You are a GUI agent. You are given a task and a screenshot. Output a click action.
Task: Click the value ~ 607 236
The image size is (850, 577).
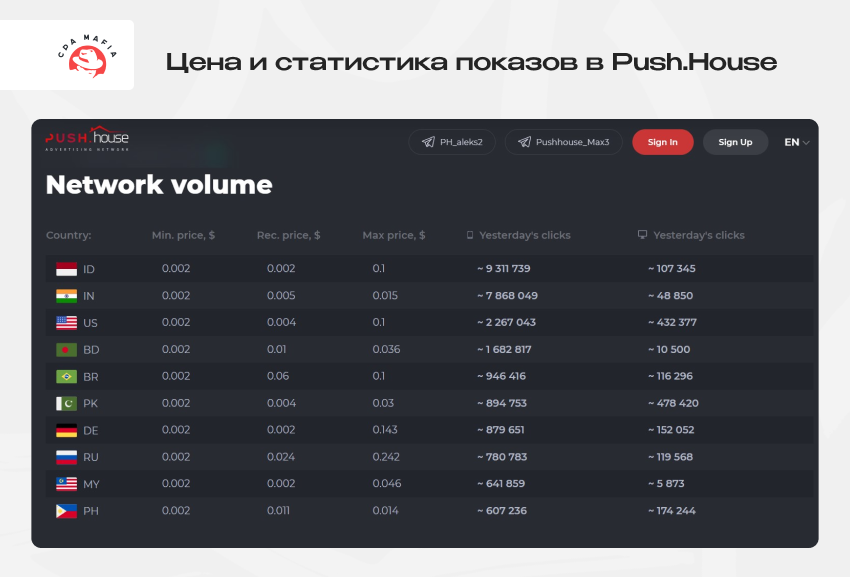pos(502,510)
